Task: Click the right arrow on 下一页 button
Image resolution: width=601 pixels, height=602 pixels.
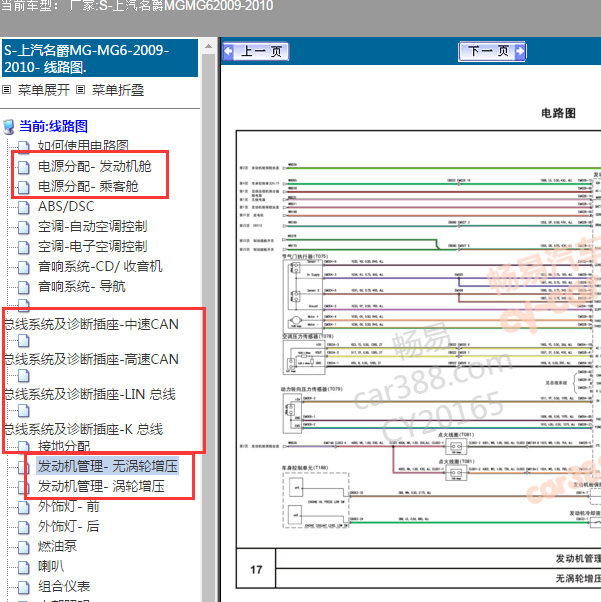Action: pos(520,51)
